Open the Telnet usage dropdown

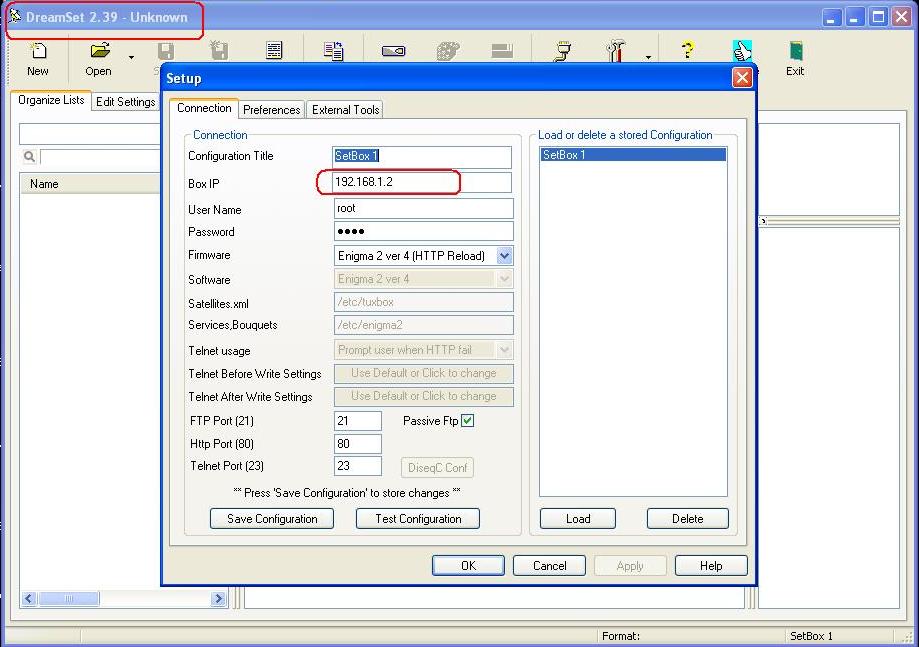(x=504, y=350)
